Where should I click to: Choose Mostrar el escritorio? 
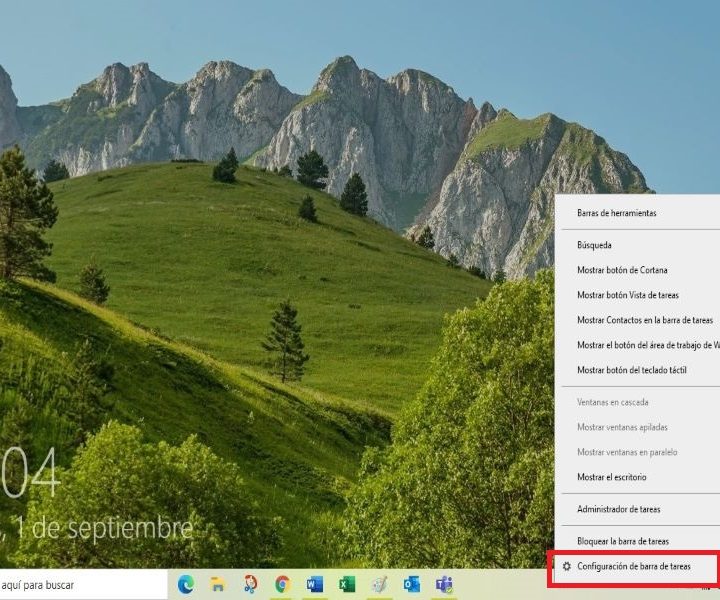pyautogui.click(x=637, y=477)
